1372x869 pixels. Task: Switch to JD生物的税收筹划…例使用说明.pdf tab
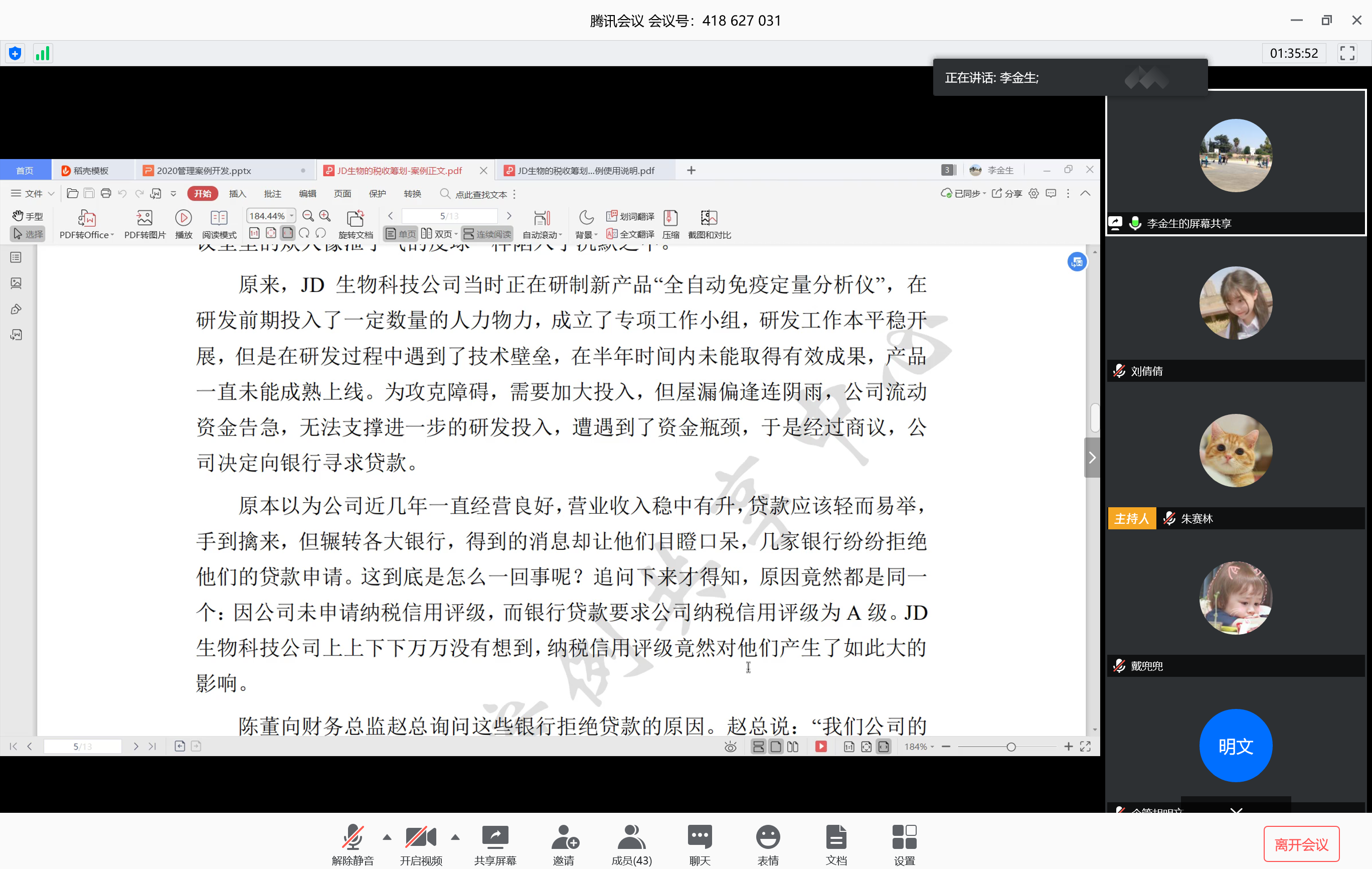tap(586, 171)
